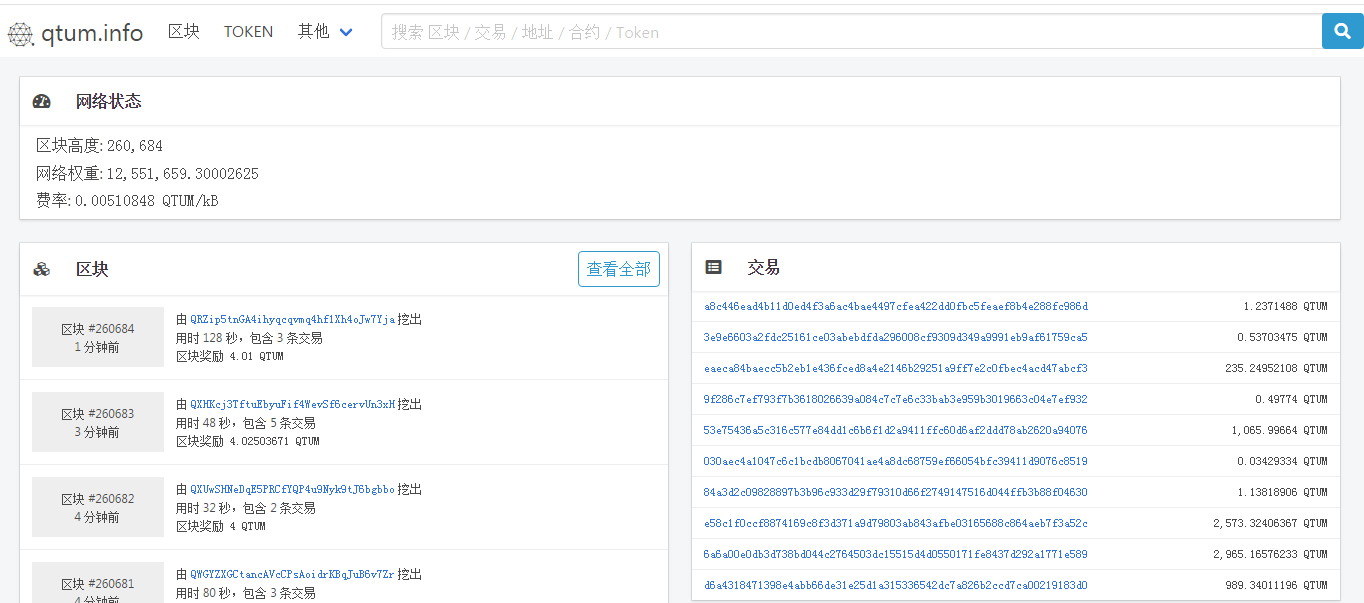Click the 1.2371488 QTUM amount
Viewport: 1364px width, 603px height.
point(1285,306)
